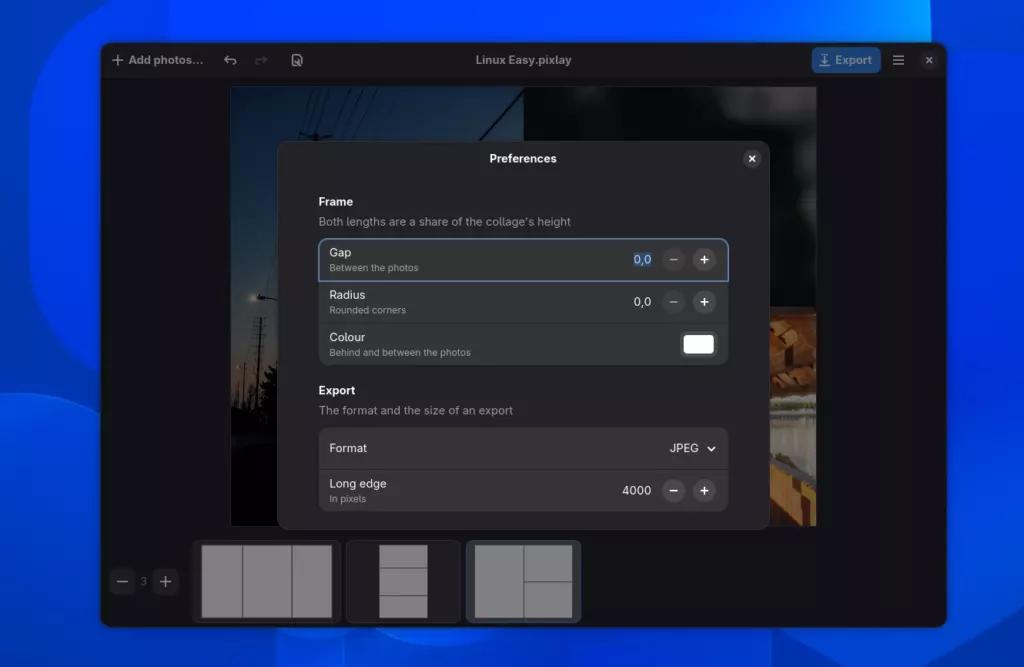Increase the Long edge pixel value
The height and width of the screenshot is (667, 1024).
[704, 491]
